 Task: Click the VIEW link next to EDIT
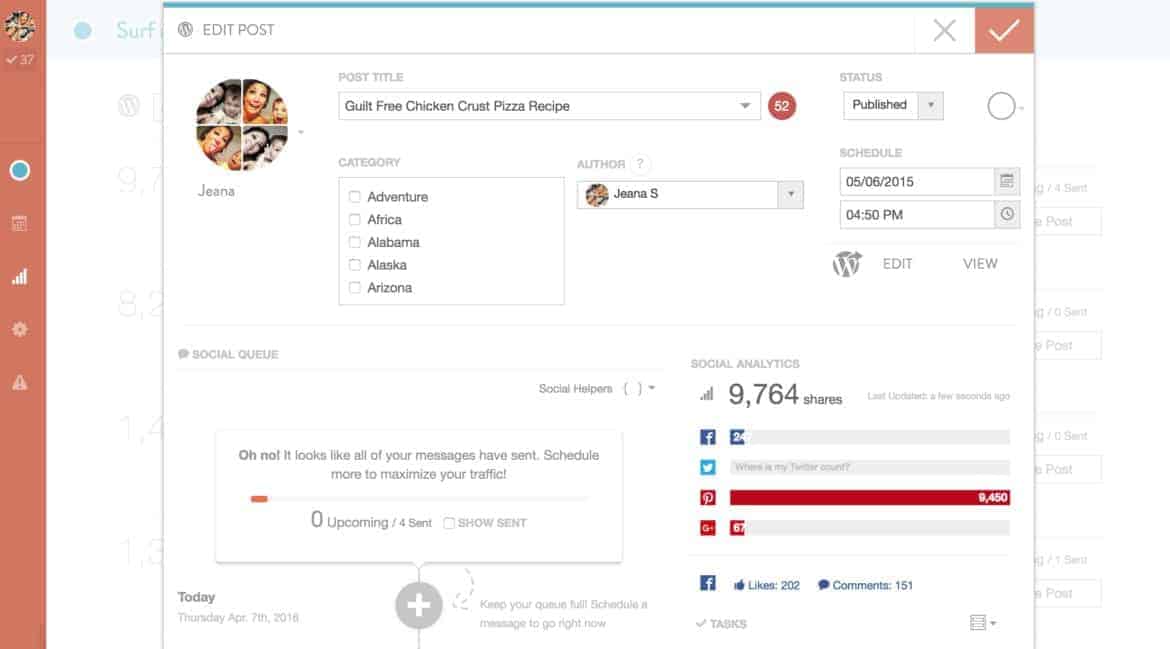tap(979, 263)
